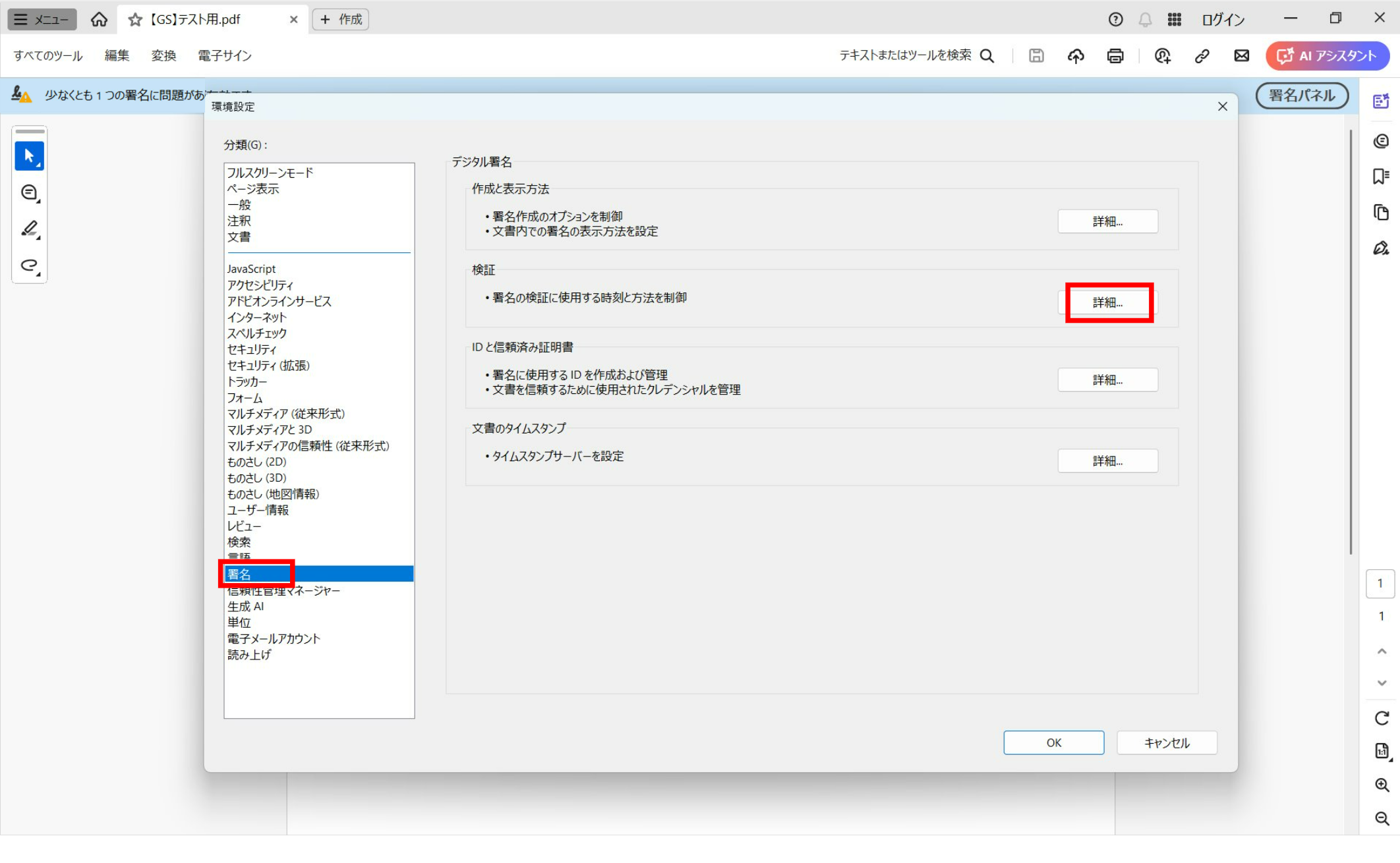Open the Share via email icon
The width and height of the screenshot is (1400, 863).
(x=1241, y=56)
